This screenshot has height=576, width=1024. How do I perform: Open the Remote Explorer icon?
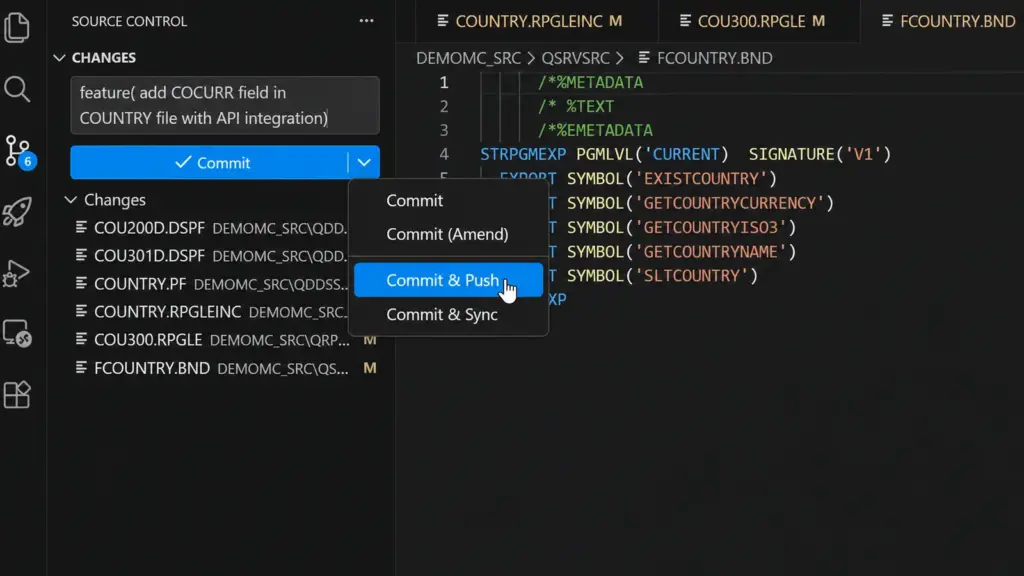click(x=17, y=334)
